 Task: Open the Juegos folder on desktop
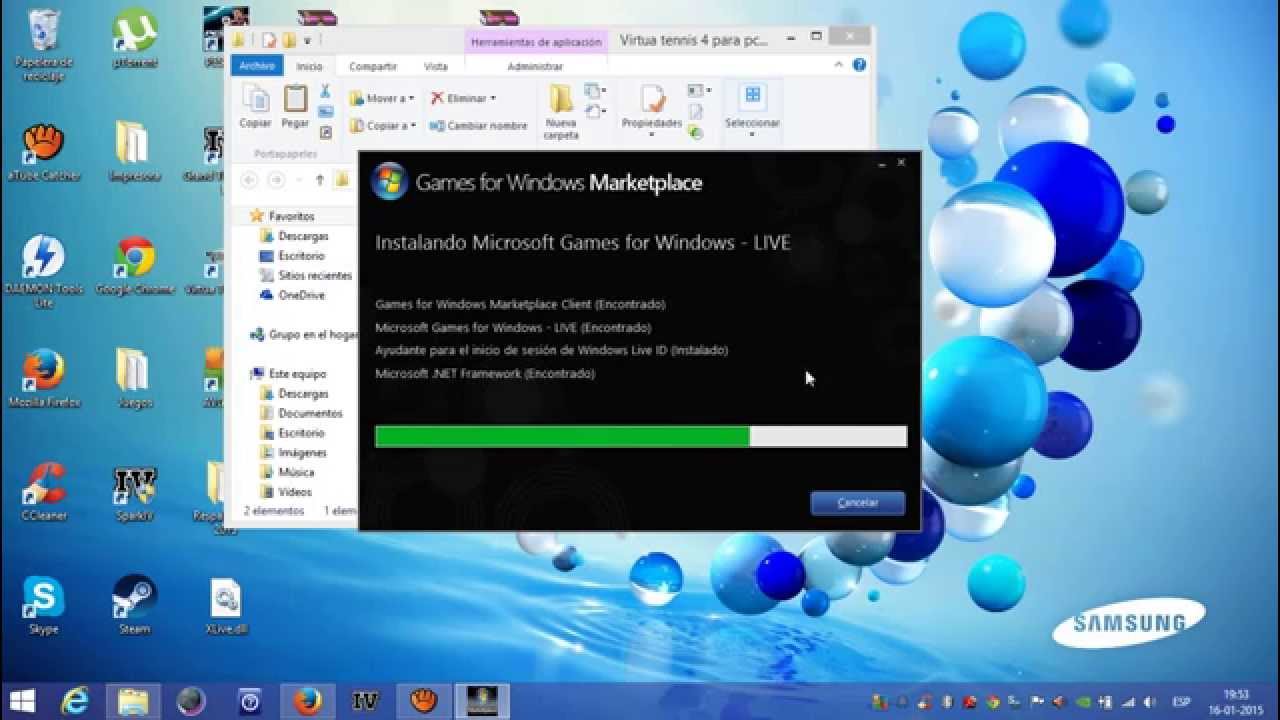click(135, 379)
